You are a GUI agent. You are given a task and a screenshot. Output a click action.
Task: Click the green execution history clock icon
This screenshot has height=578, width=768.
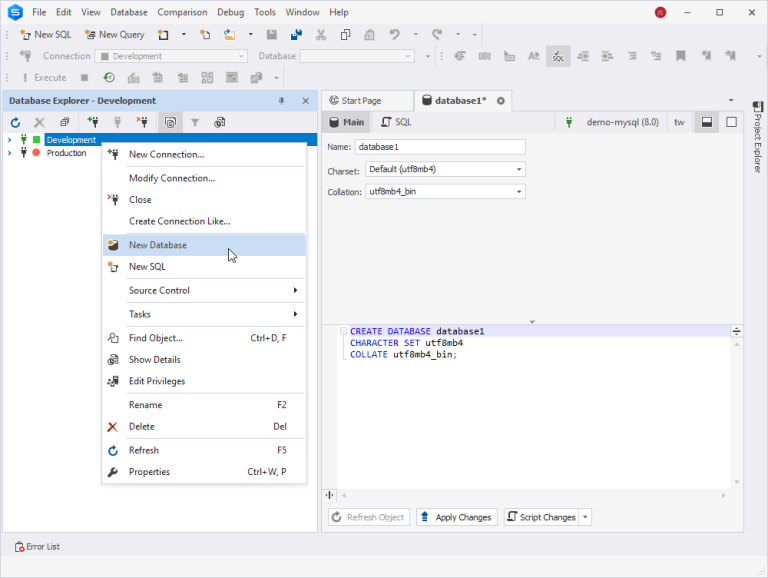point(109,77)
